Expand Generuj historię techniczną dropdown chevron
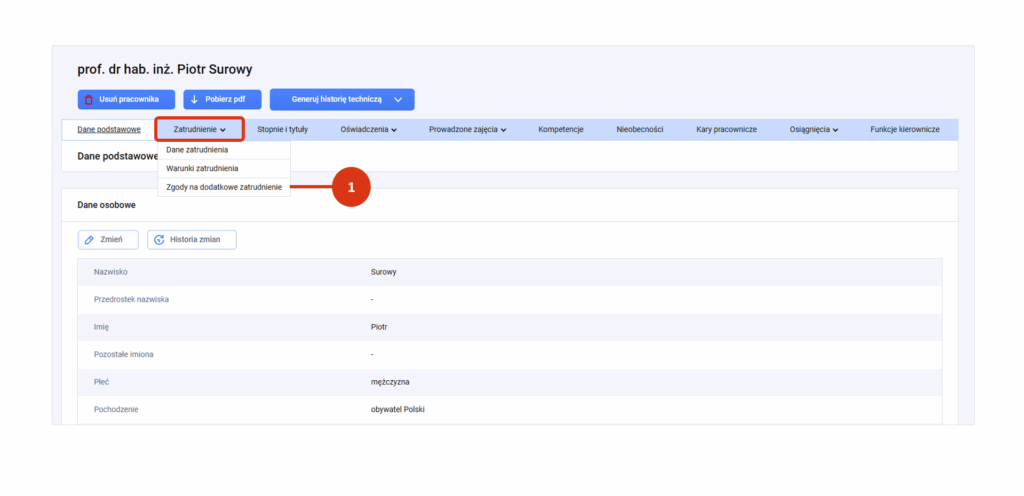Image resolution: width=1024 pixels, height=496 pixels. point(398,100)
